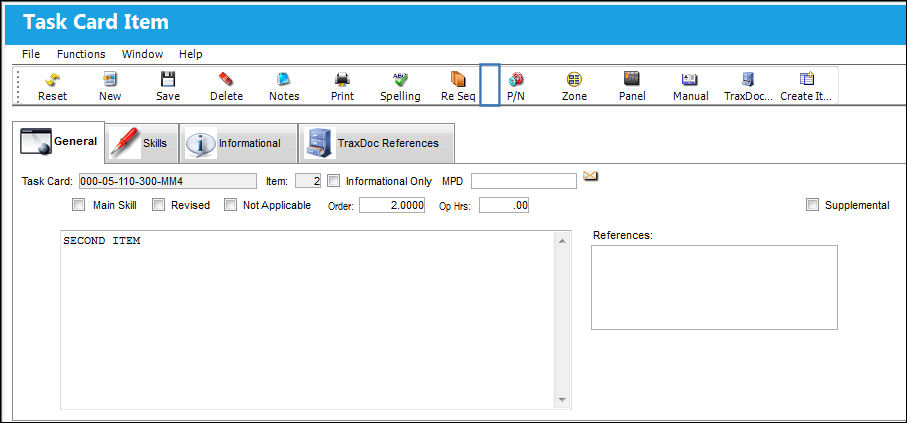The width and height of the screenshot is (907, 423).
Task: Click inside the References box
Action: pos(714,288)
